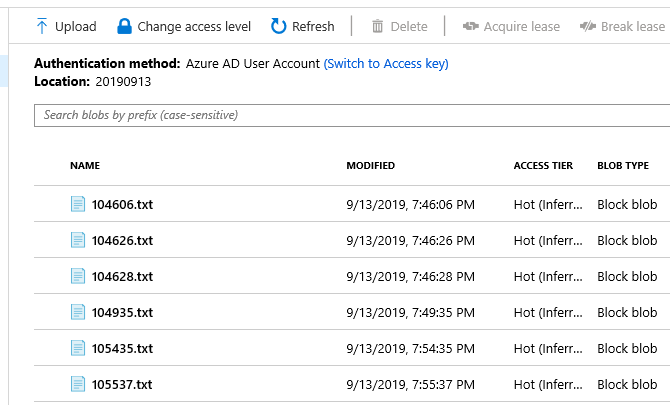Sort by the Blob Type column header
Screen dimensions: 670x405
coord(623,165)
